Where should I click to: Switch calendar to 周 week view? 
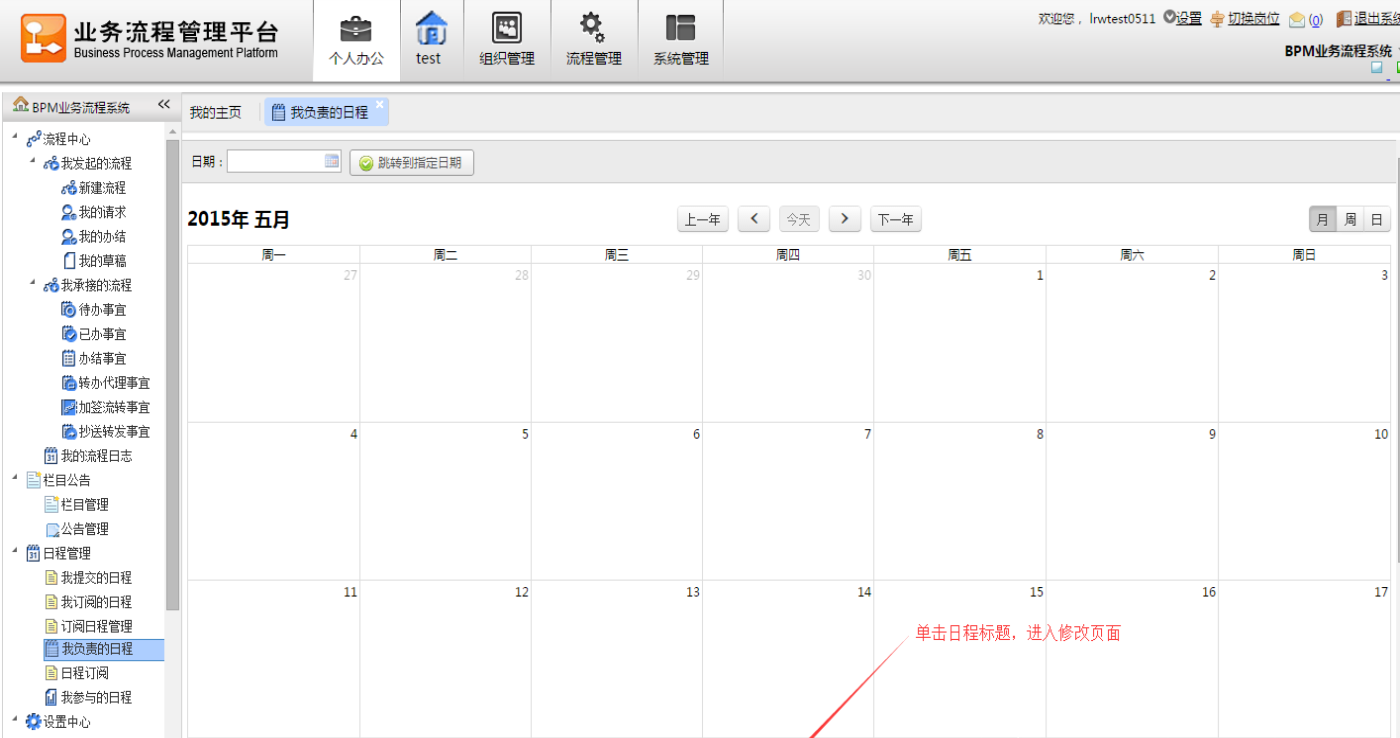(1350, 219)
